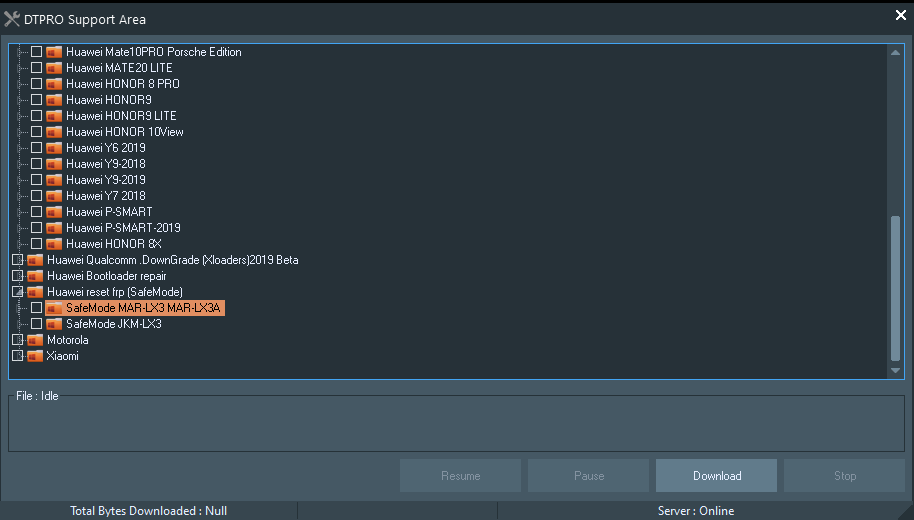Select checkbox for Huawei P-SMART-2019

coord(36,228)
